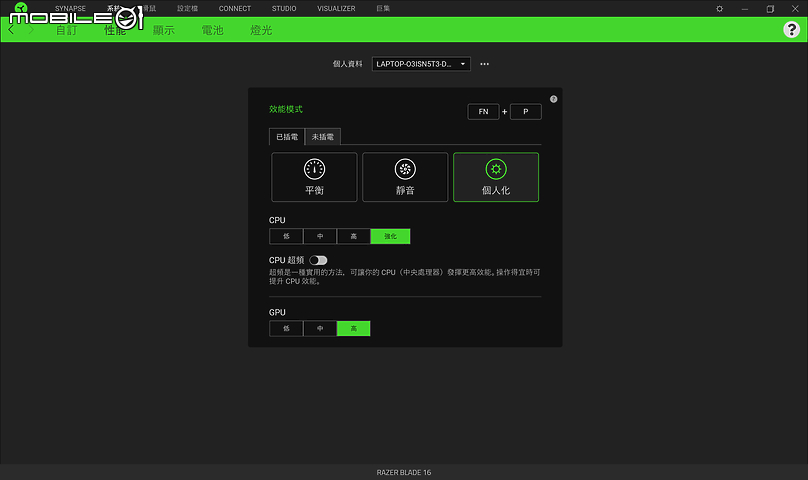The image size is (808, 480).
Task: Open the SYNAPSE top menu
Action: click(x=71, y=9)
